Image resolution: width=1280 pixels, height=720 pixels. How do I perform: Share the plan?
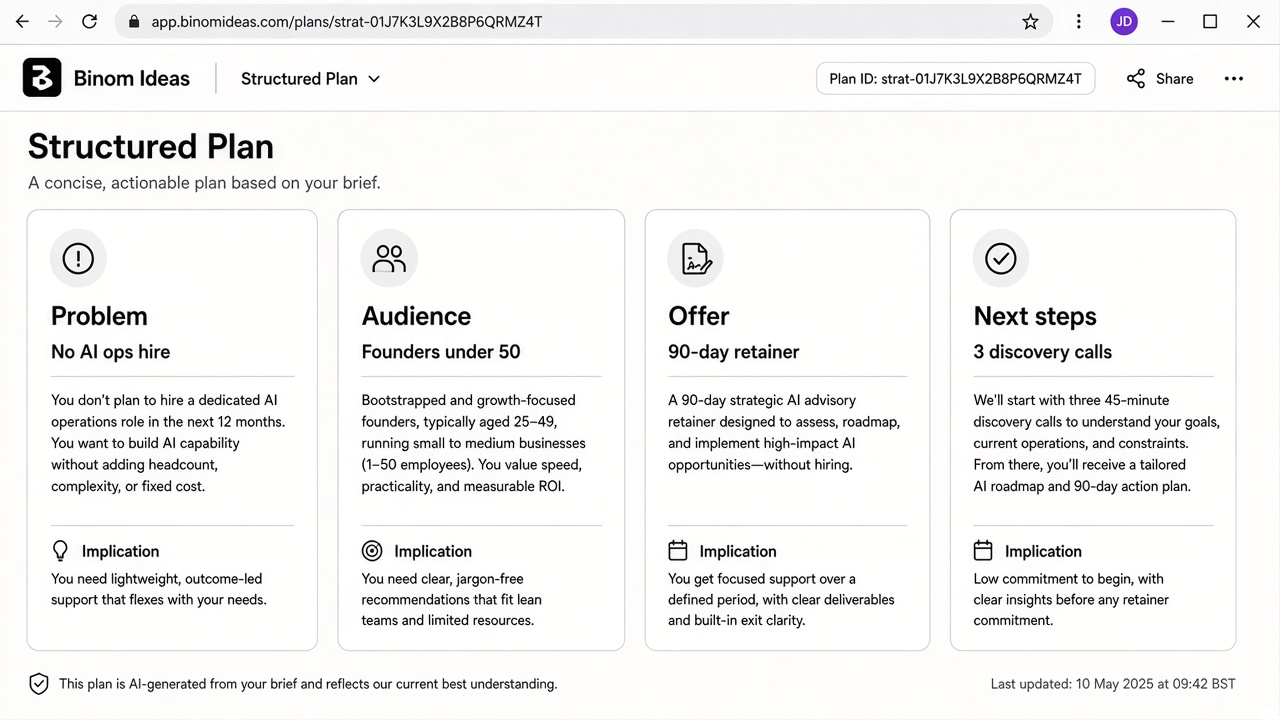click(x=1160, y=79)
